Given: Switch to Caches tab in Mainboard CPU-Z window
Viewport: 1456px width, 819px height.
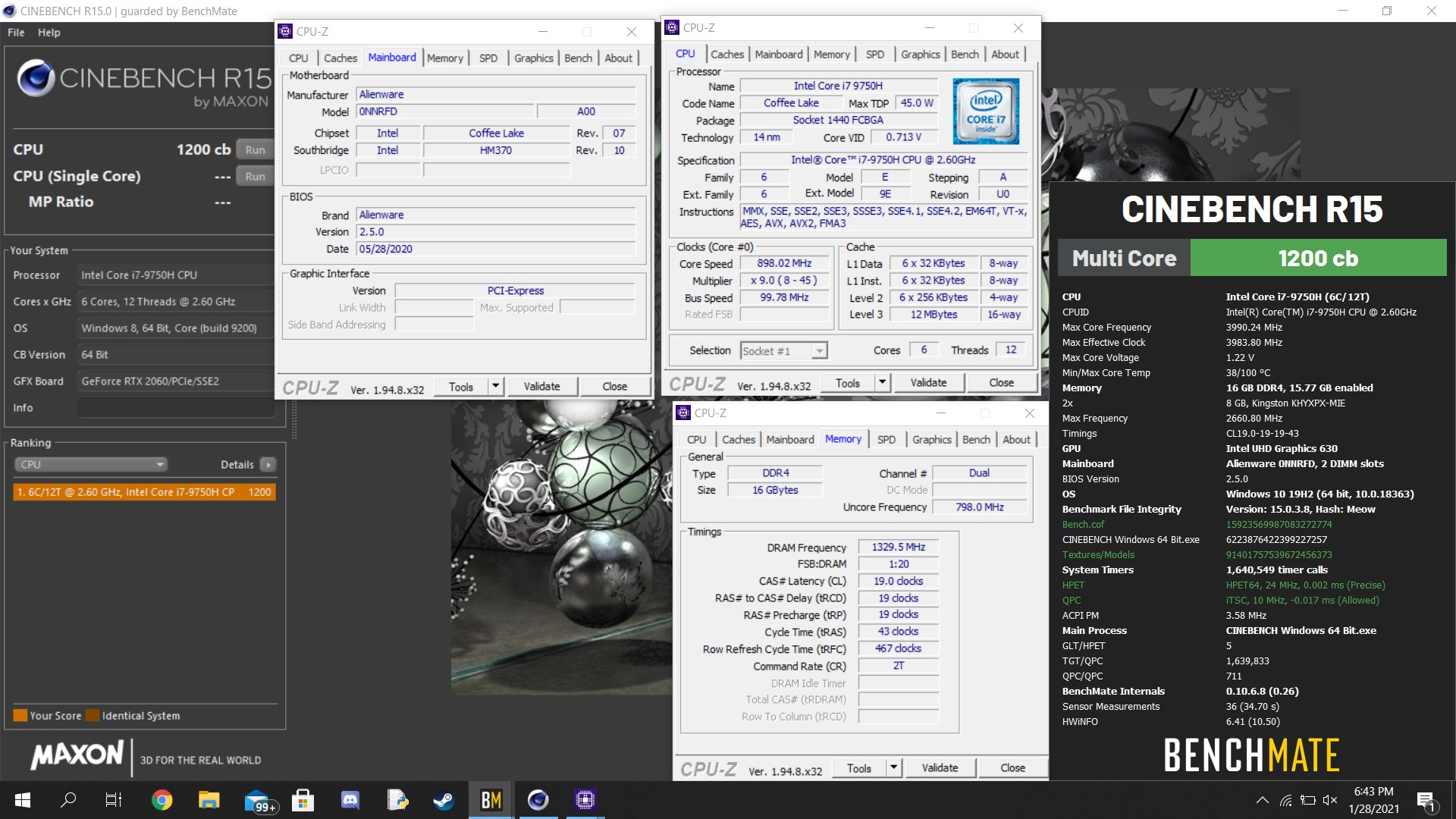Looking at the screenshot, I should pyautogui.click(x=340, y=58).
